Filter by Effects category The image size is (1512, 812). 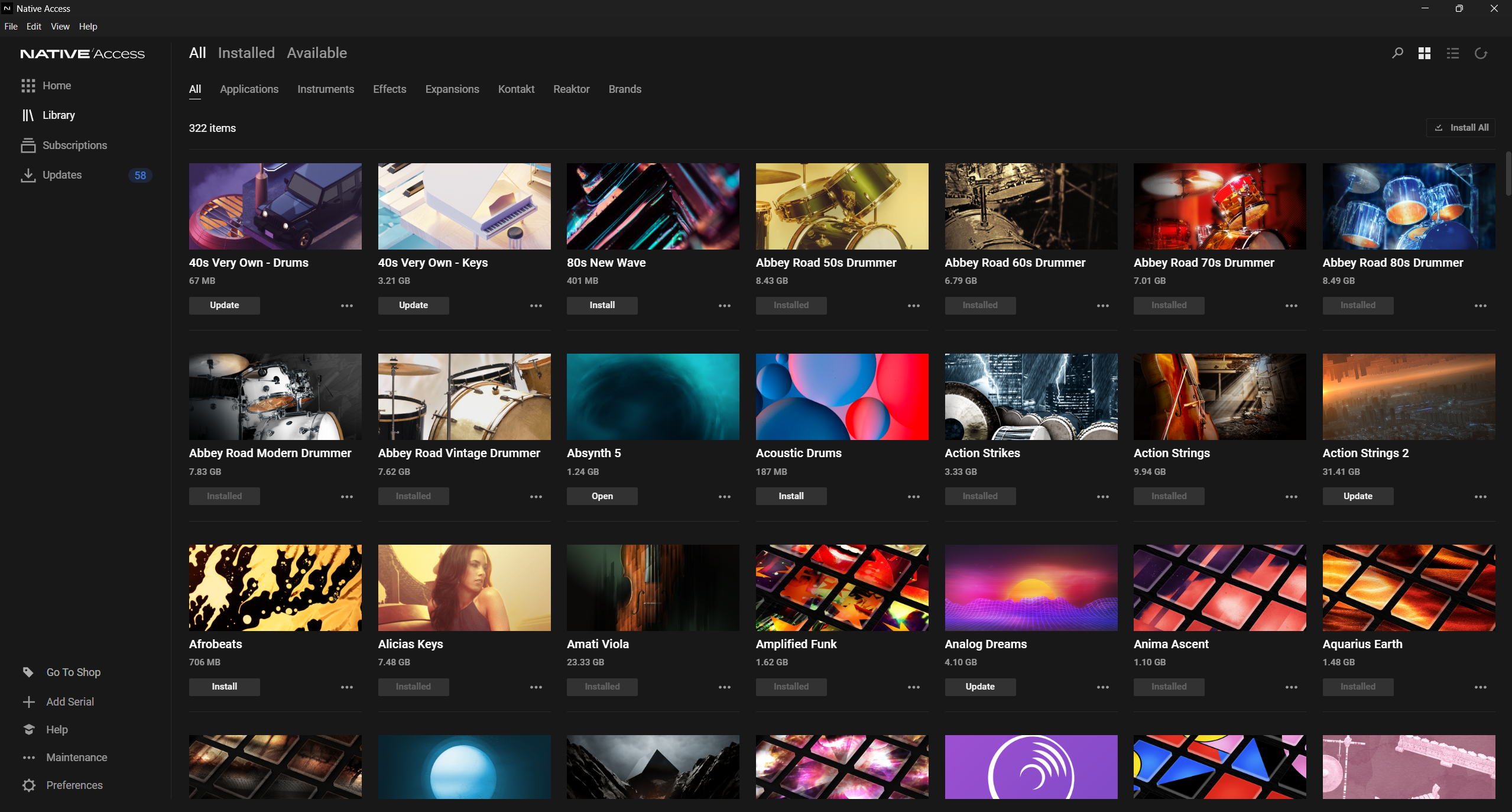pyautogui.click(x=390, y=89)
